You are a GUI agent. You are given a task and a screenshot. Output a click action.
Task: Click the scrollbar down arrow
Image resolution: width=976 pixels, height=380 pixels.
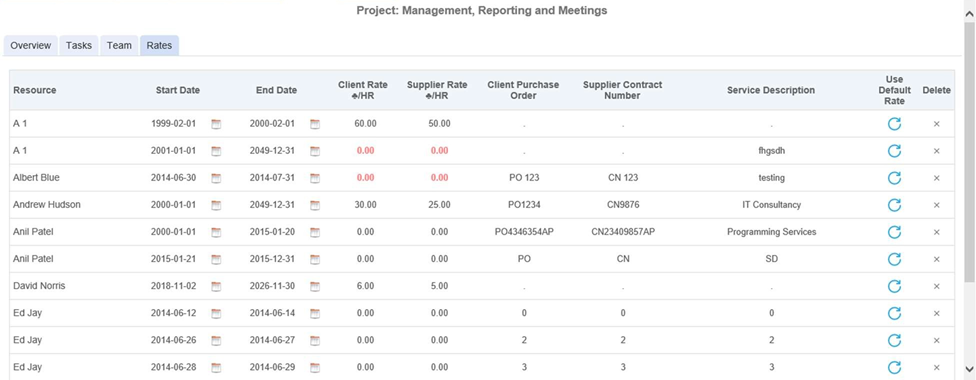[x=969, y=369]
